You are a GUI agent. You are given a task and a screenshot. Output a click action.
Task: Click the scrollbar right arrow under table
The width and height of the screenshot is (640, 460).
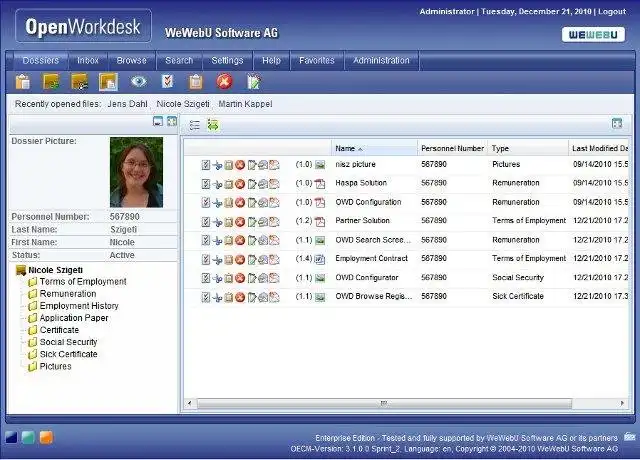622,404
